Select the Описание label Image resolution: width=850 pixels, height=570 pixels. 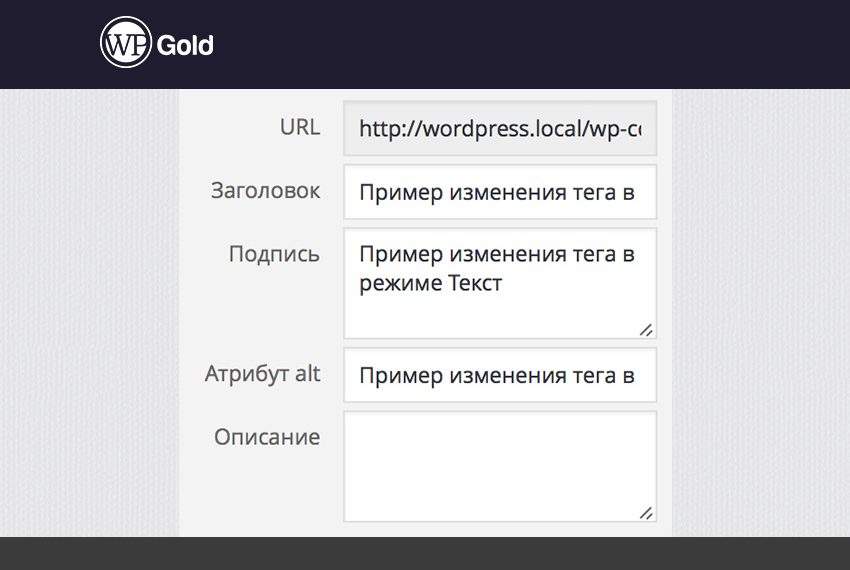(x=267, y=437)
